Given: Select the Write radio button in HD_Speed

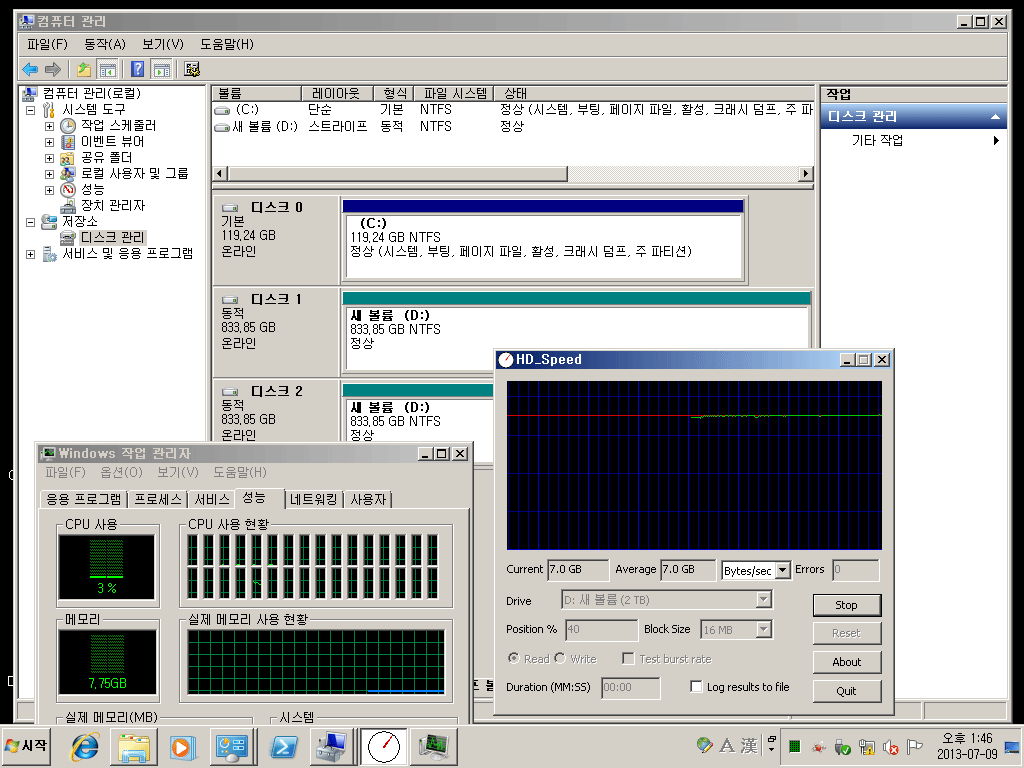Looking at the screenshot, I should (x=560, y=658).
